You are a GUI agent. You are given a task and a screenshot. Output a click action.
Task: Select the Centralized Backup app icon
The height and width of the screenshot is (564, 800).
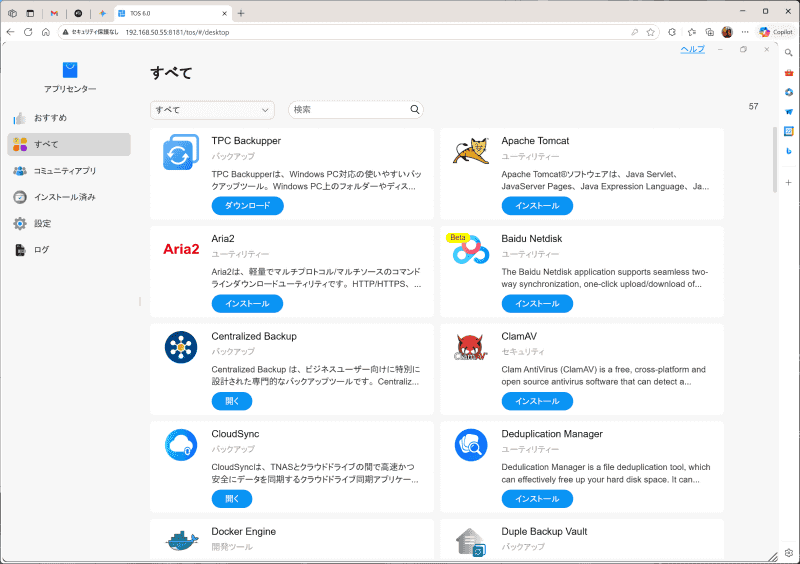181,347
